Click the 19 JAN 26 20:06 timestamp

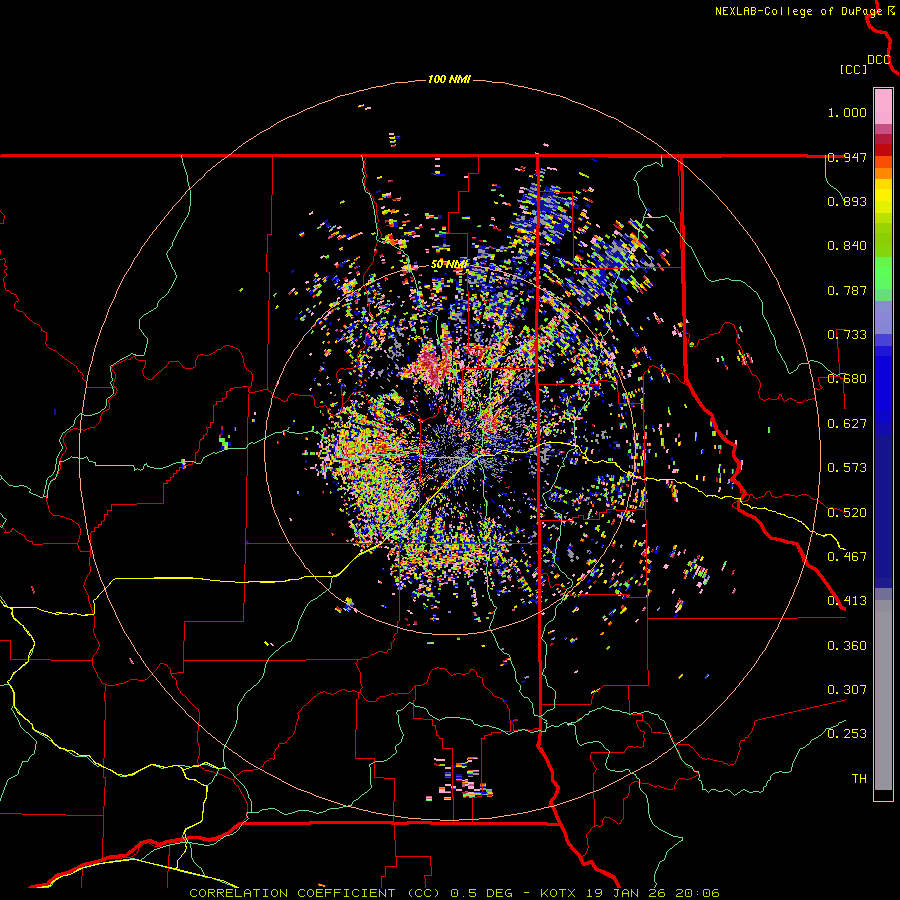tap(655, 893)
